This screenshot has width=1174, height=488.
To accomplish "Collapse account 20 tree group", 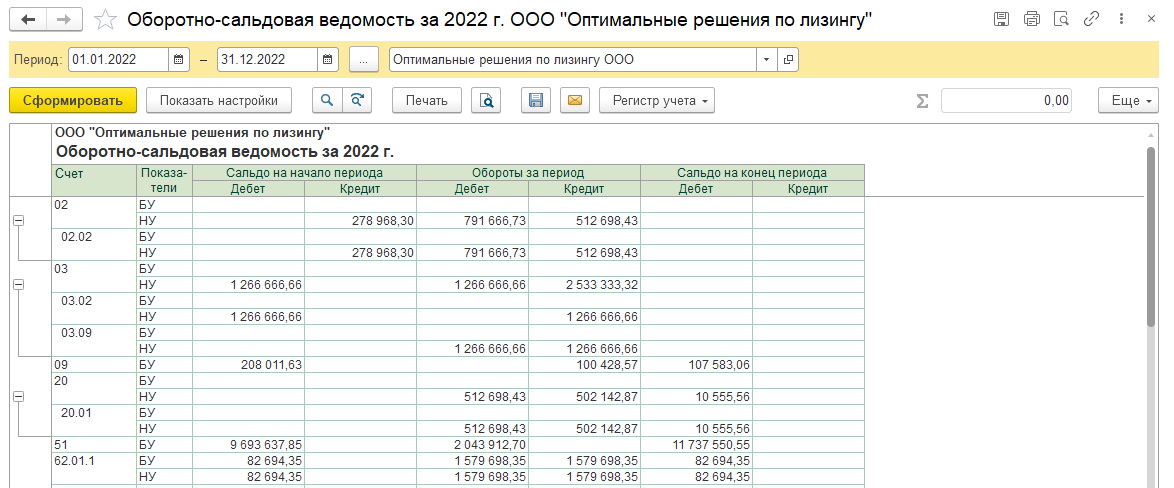I will [18, 397].
